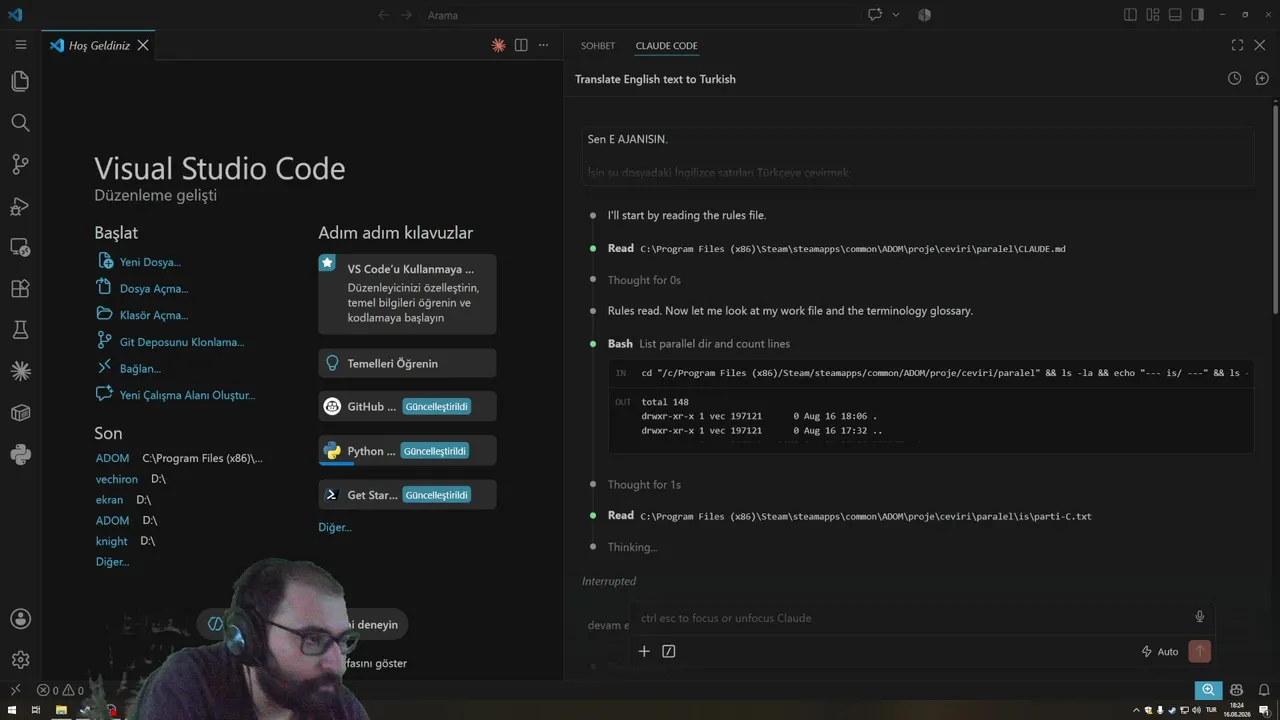
Task: Click the Git Deposunu Klonlama link
Action: tap(182, 342)
